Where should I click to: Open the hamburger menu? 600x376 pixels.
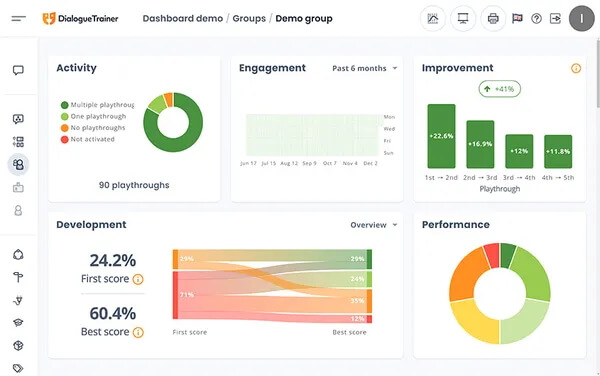pyautogui.click(x=18, y=18)
